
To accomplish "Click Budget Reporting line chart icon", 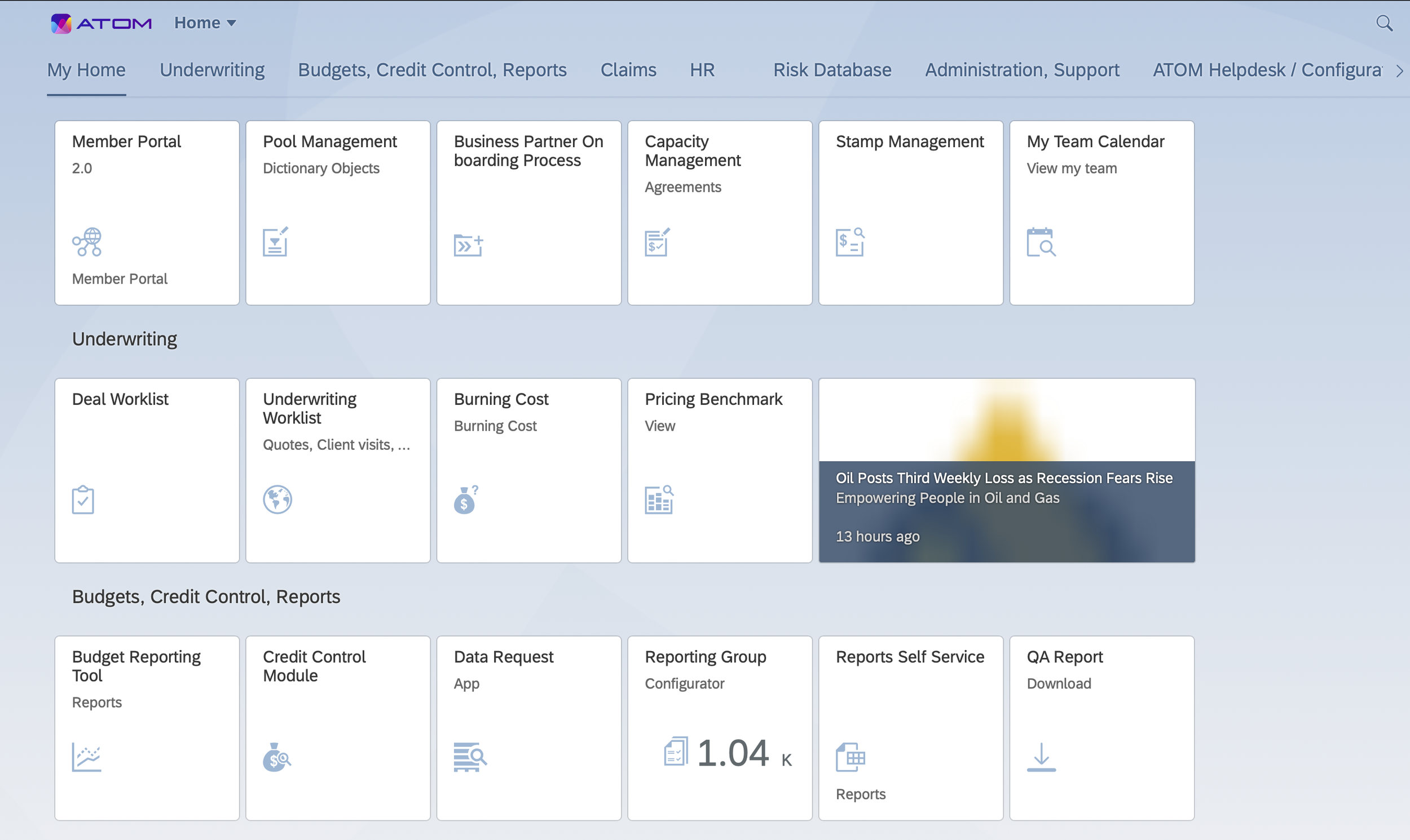I will [x=87, y=757].
